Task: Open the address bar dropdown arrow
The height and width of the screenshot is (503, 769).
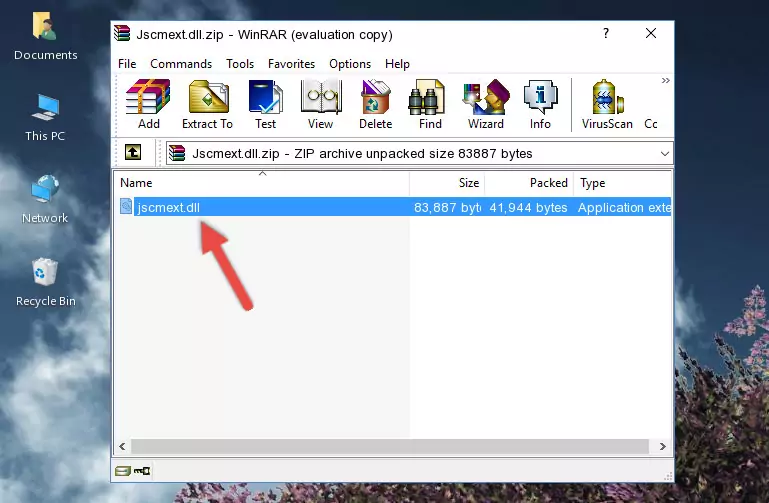Action: point(665,153)
